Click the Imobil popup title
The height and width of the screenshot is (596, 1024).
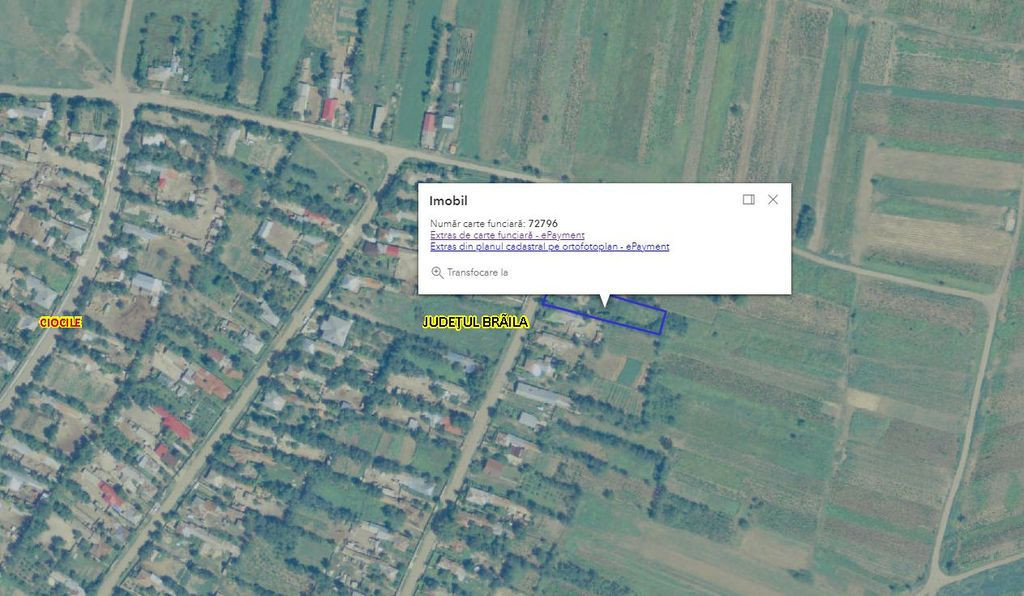point(448,201)
